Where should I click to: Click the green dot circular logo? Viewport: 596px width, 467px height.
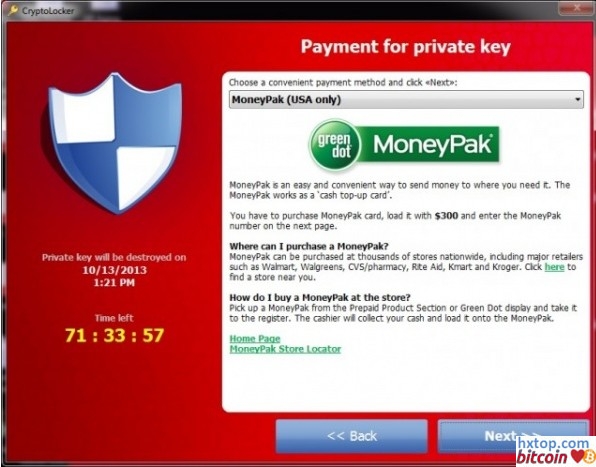pos(334,146)
